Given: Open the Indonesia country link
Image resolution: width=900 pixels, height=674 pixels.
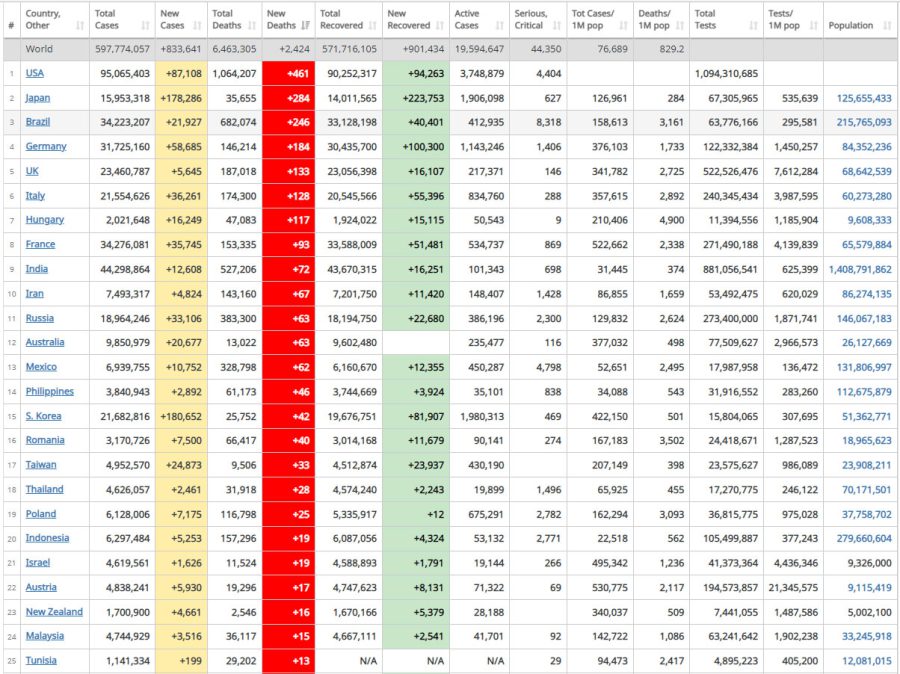Looking at the screenshot, I should 48,538.
